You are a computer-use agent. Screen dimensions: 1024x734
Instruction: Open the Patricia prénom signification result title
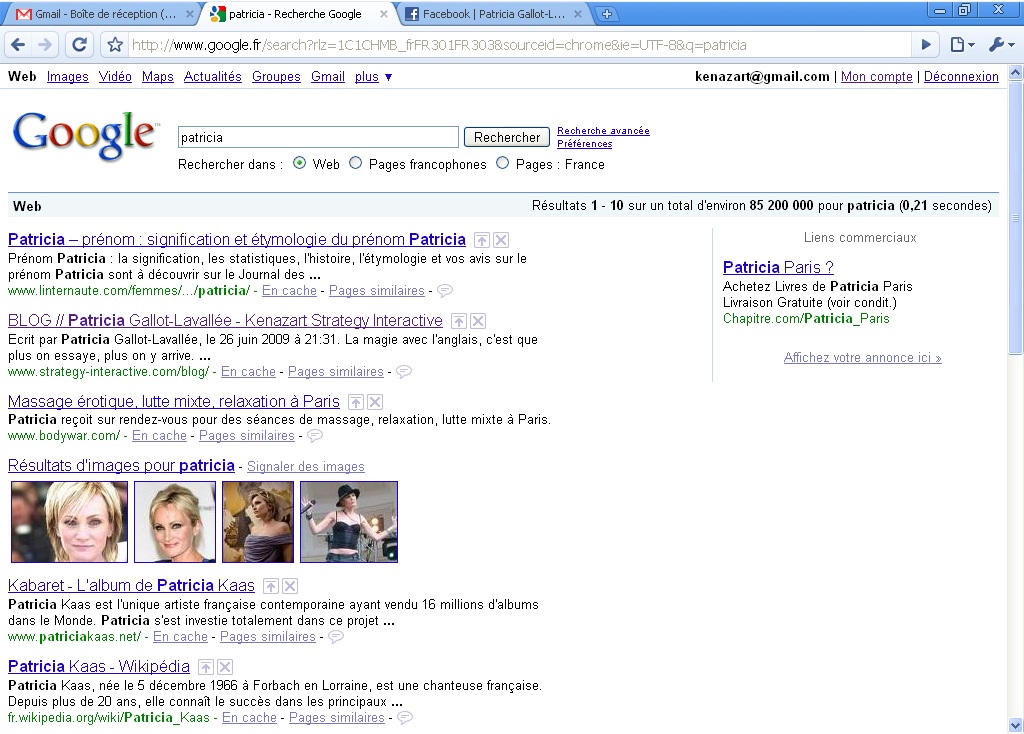(x=236, y=239)
